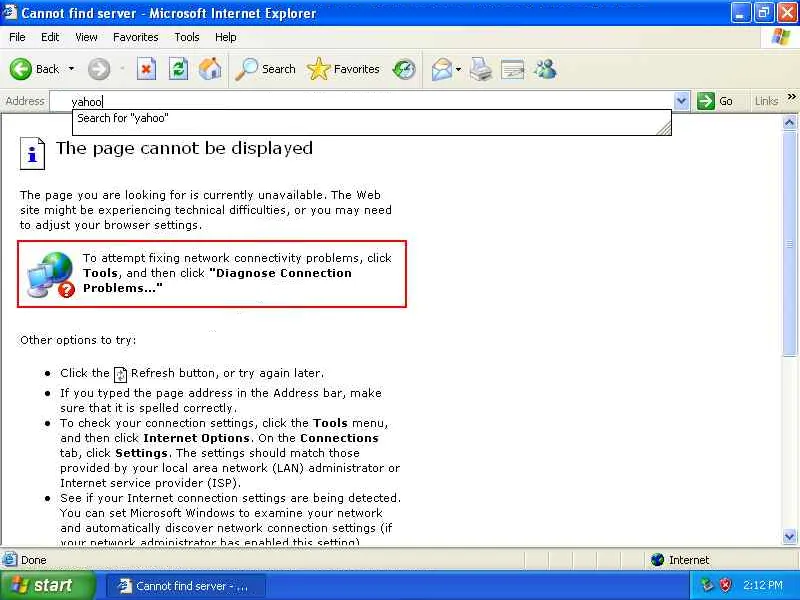Image resolution: width=800 pixels, height=600 pixels.
Task: Open the Favorites star button
Action: coord(343,69)
